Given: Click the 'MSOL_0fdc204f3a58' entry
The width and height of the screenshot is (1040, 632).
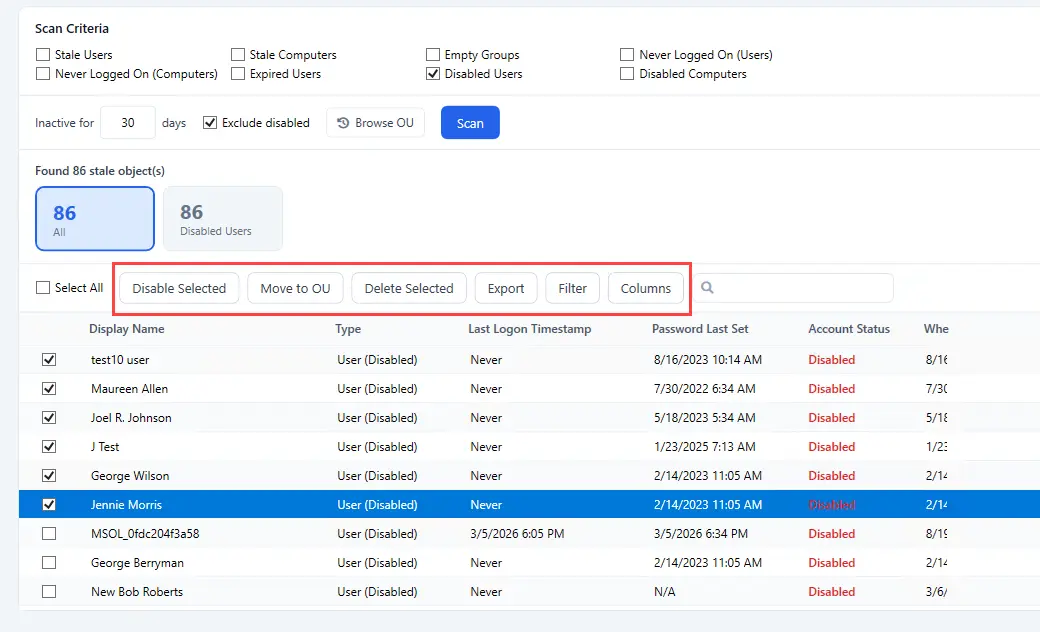Looking at the screenshot, I should click(x=145, y=533).
